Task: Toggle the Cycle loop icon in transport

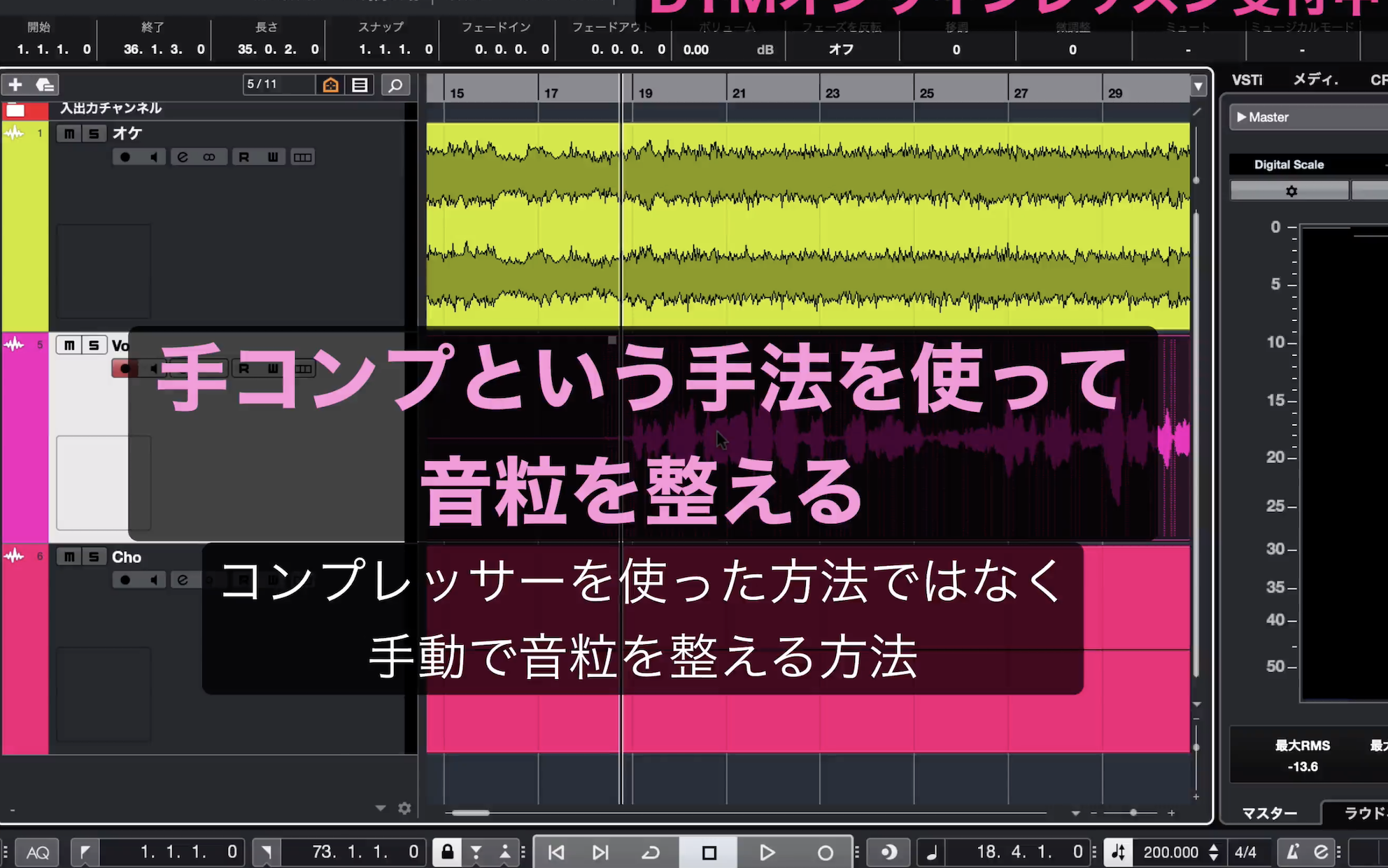Action: pos(651,852)
